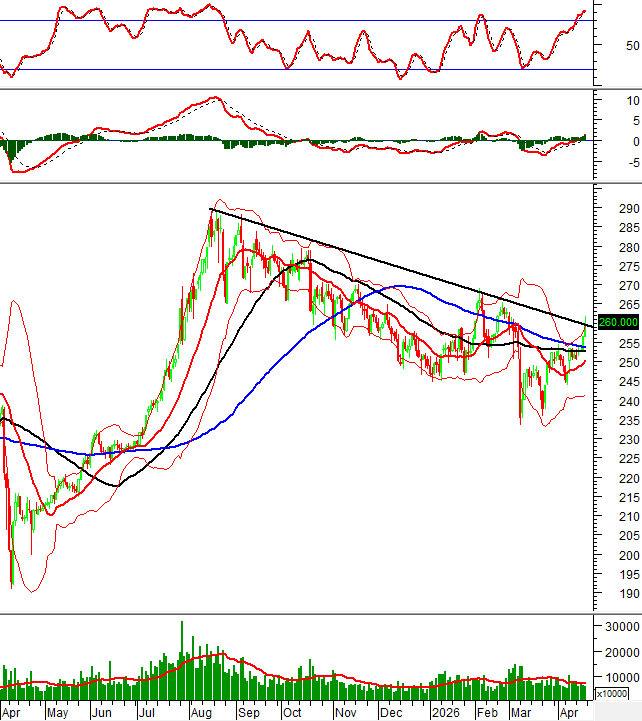Select the 2026 year marker on time axis
642x721 pixels.
click(x=445, y=712)
